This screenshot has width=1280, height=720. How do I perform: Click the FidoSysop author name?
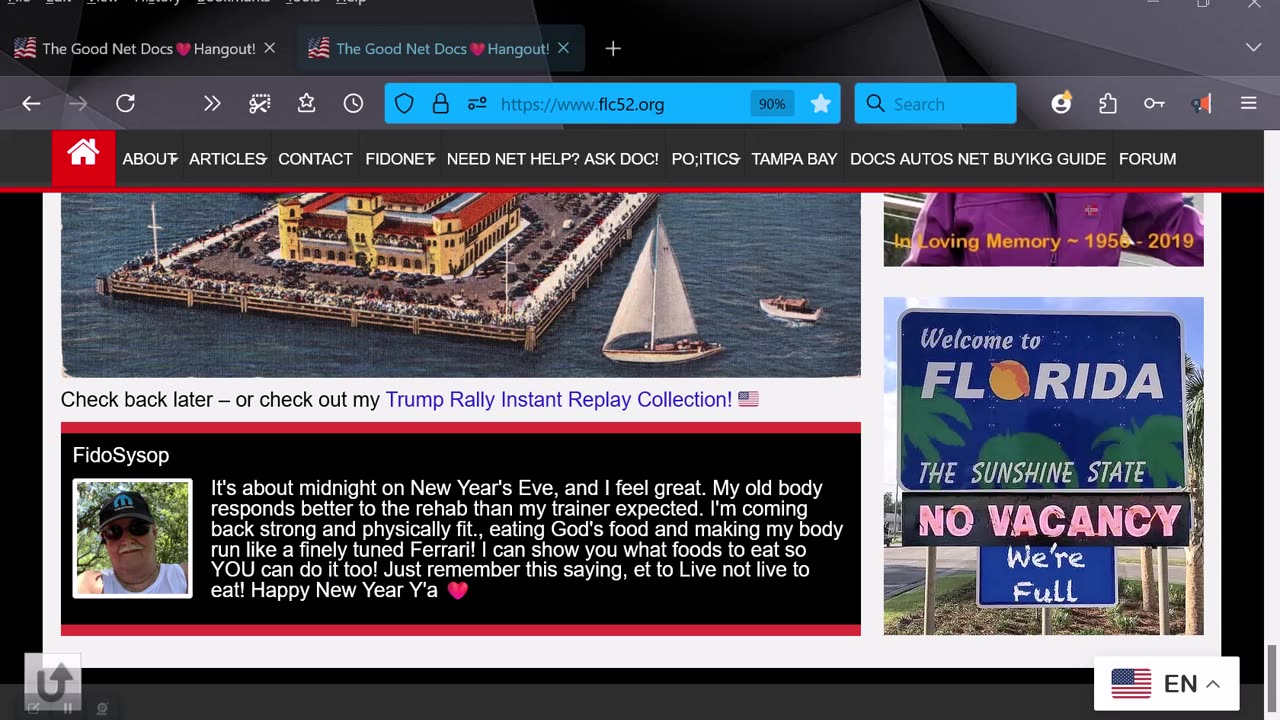[121, 455]
